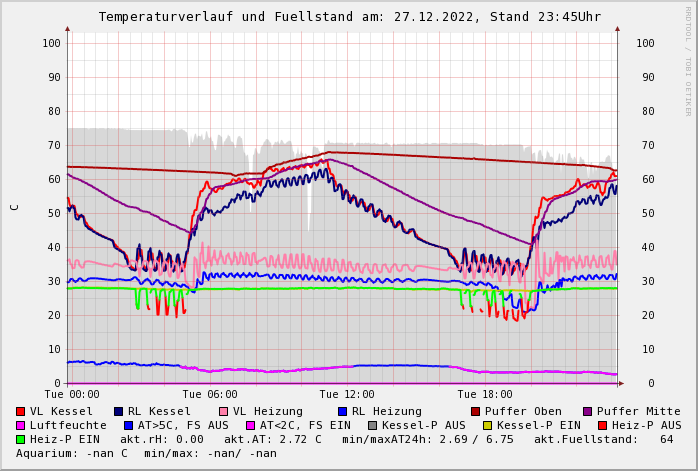Image resolution: width=698 pixels, height=471 pixels.
Task: Click the purple Puffer Mitte legend swatch
Action: (x=588, y=411)
